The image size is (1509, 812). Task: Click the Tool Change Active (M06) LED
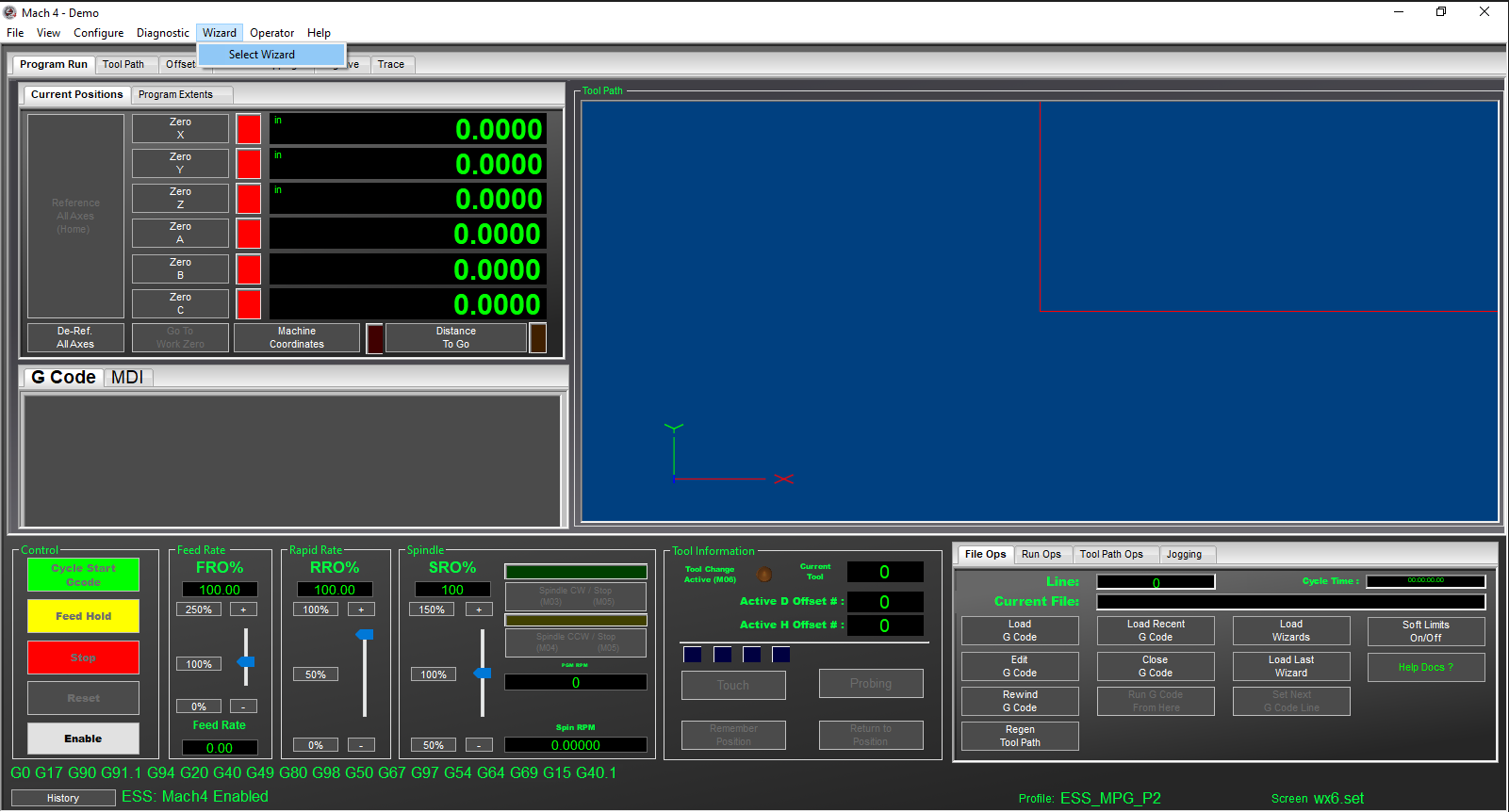click(765, 575)
